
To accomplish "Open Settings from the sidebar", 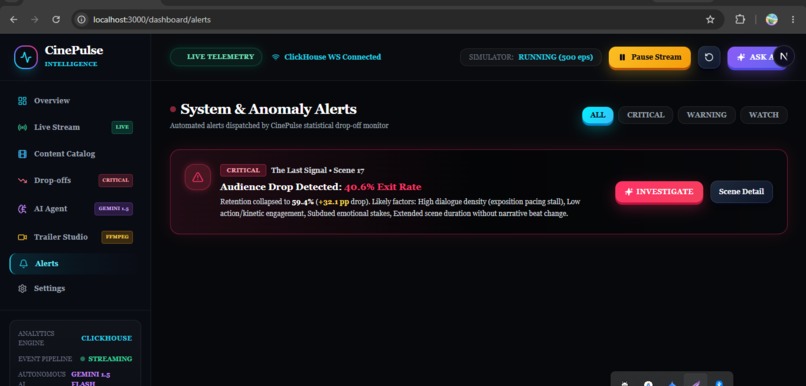I will point(75,288).
